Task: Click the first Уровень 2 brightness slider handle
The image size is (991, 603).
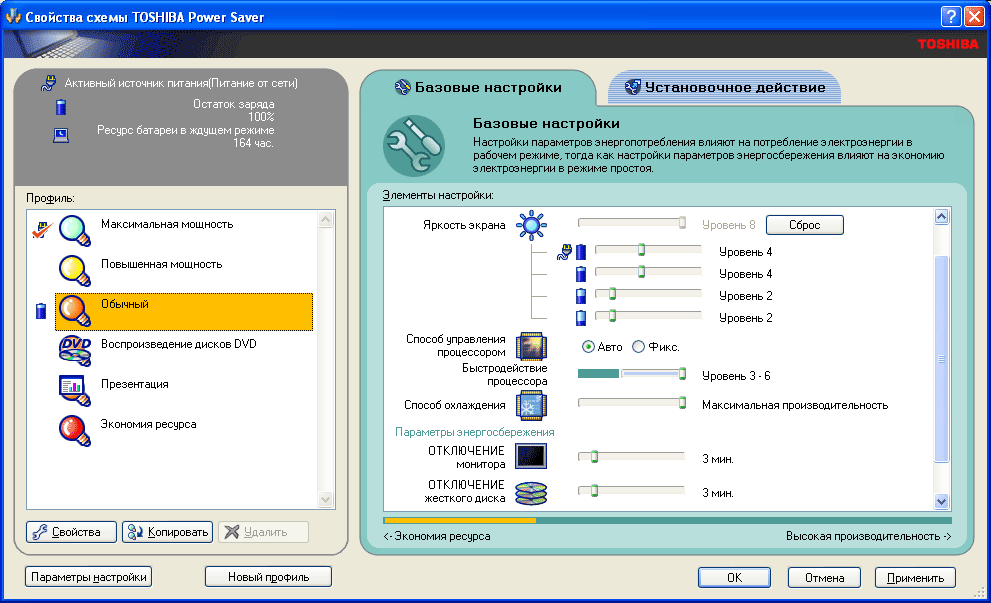Action: [612, 293]
